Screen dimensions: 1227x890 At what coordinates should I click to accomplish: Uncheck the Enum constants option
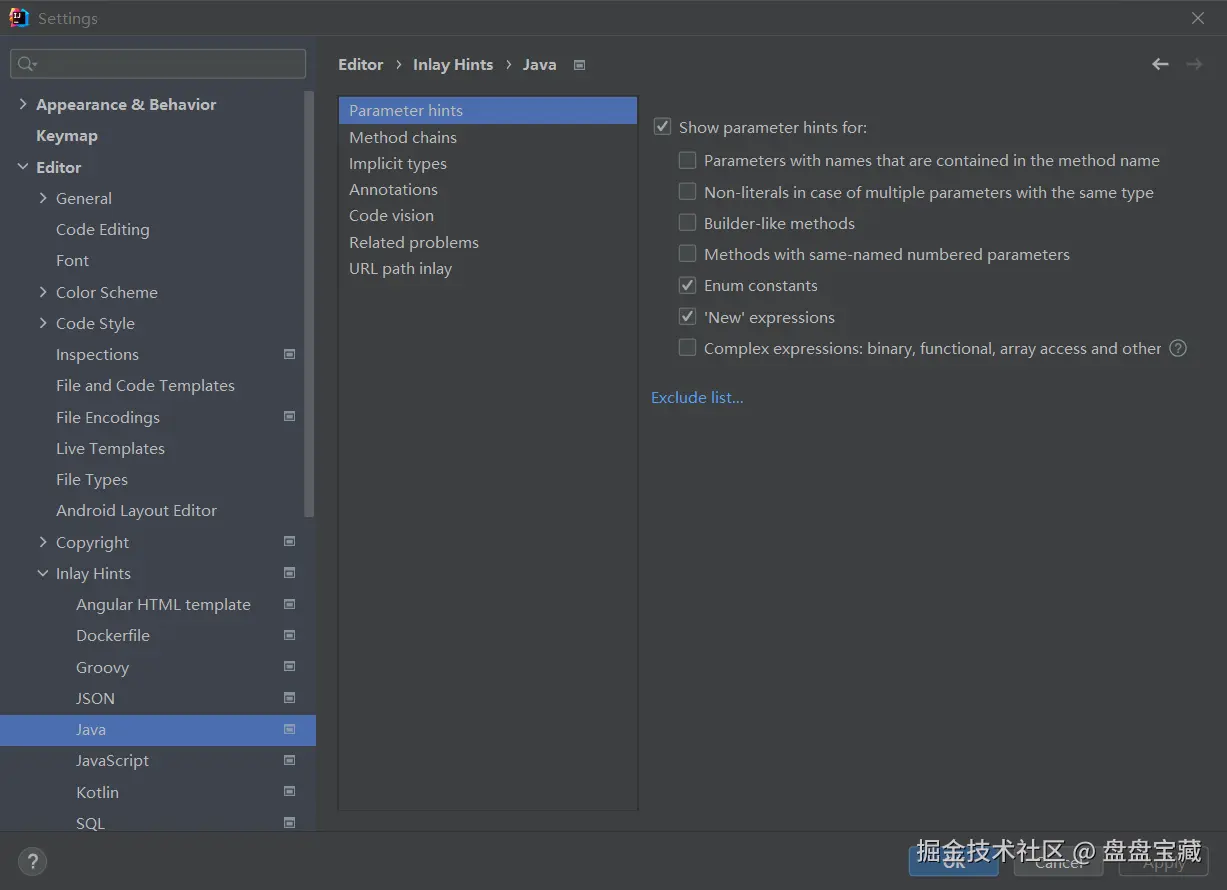pos(687,285)
